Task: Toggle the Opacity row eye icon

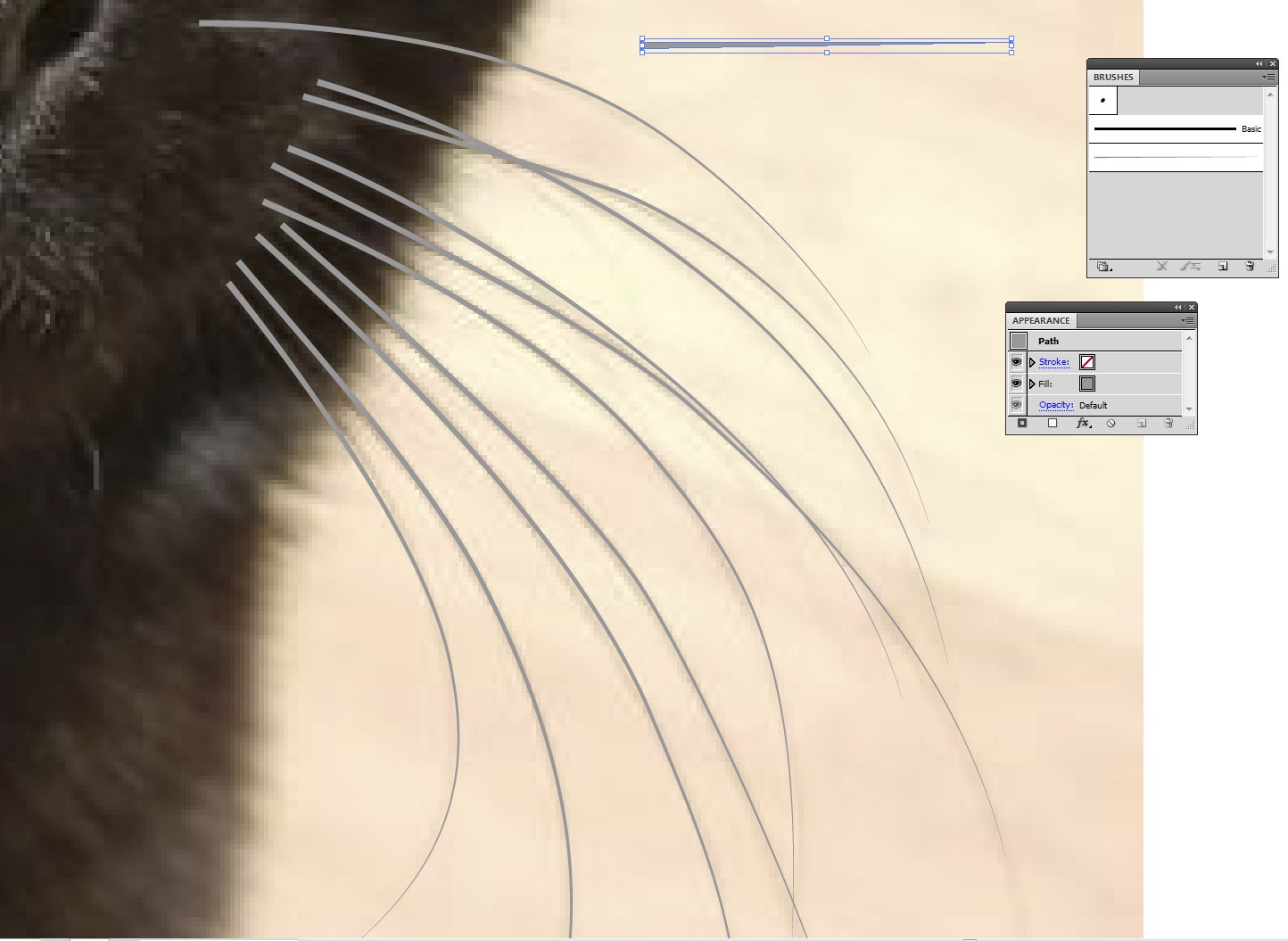Action: coord(1018,404)
